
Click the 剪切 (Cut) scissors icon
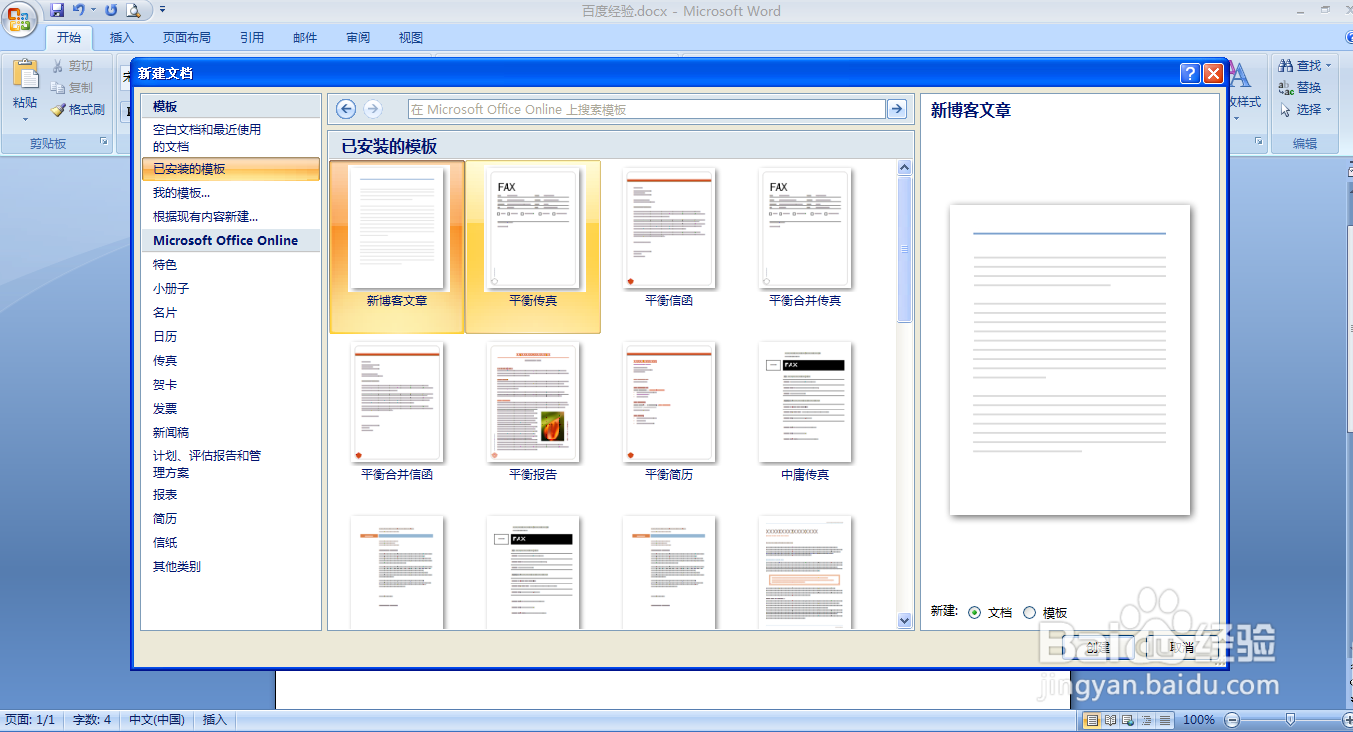point(58,66)
